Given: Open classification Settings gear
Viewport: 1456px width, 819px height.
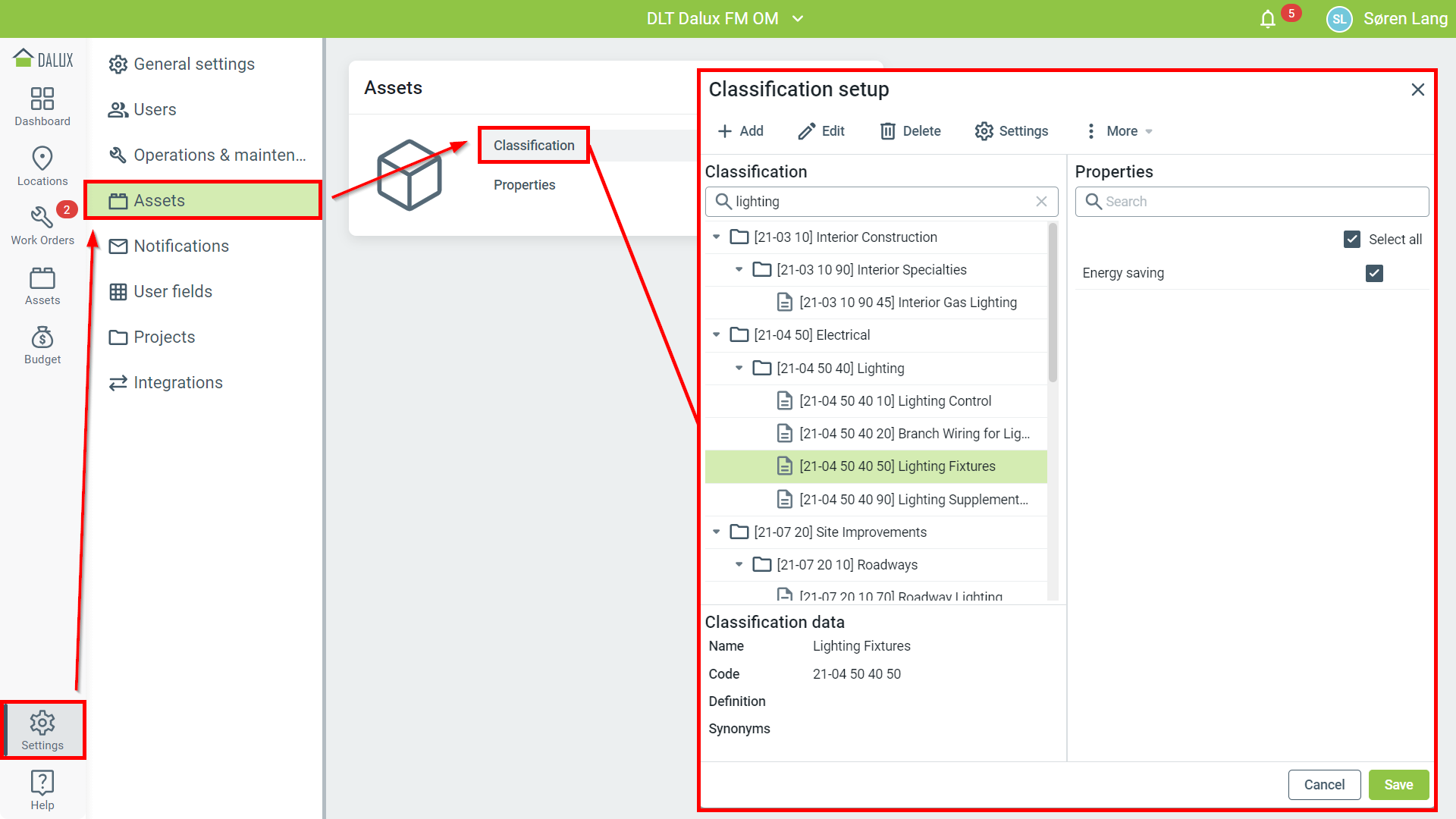Looking at the screenshot, I should 1012,131.
